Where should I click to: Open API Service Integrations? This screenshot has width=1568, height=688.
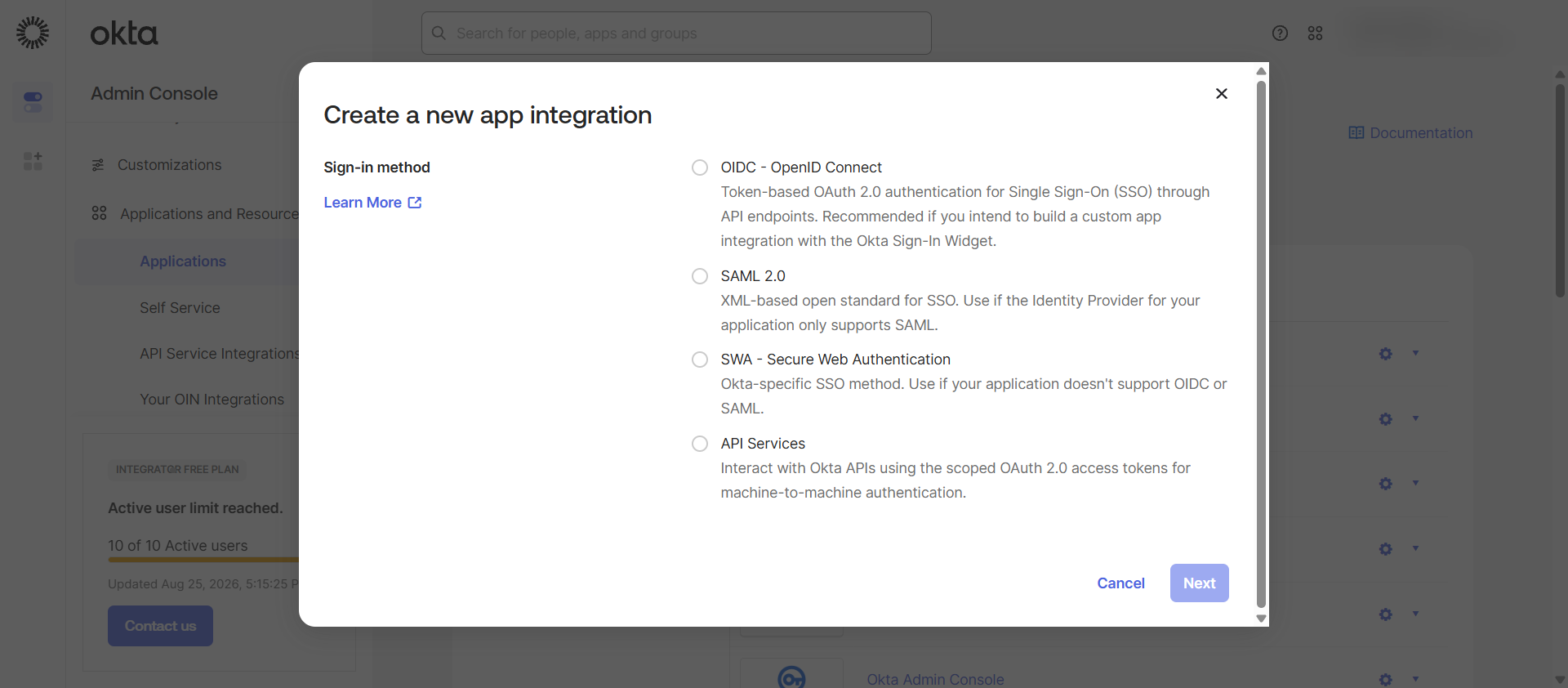coord(219,354)
